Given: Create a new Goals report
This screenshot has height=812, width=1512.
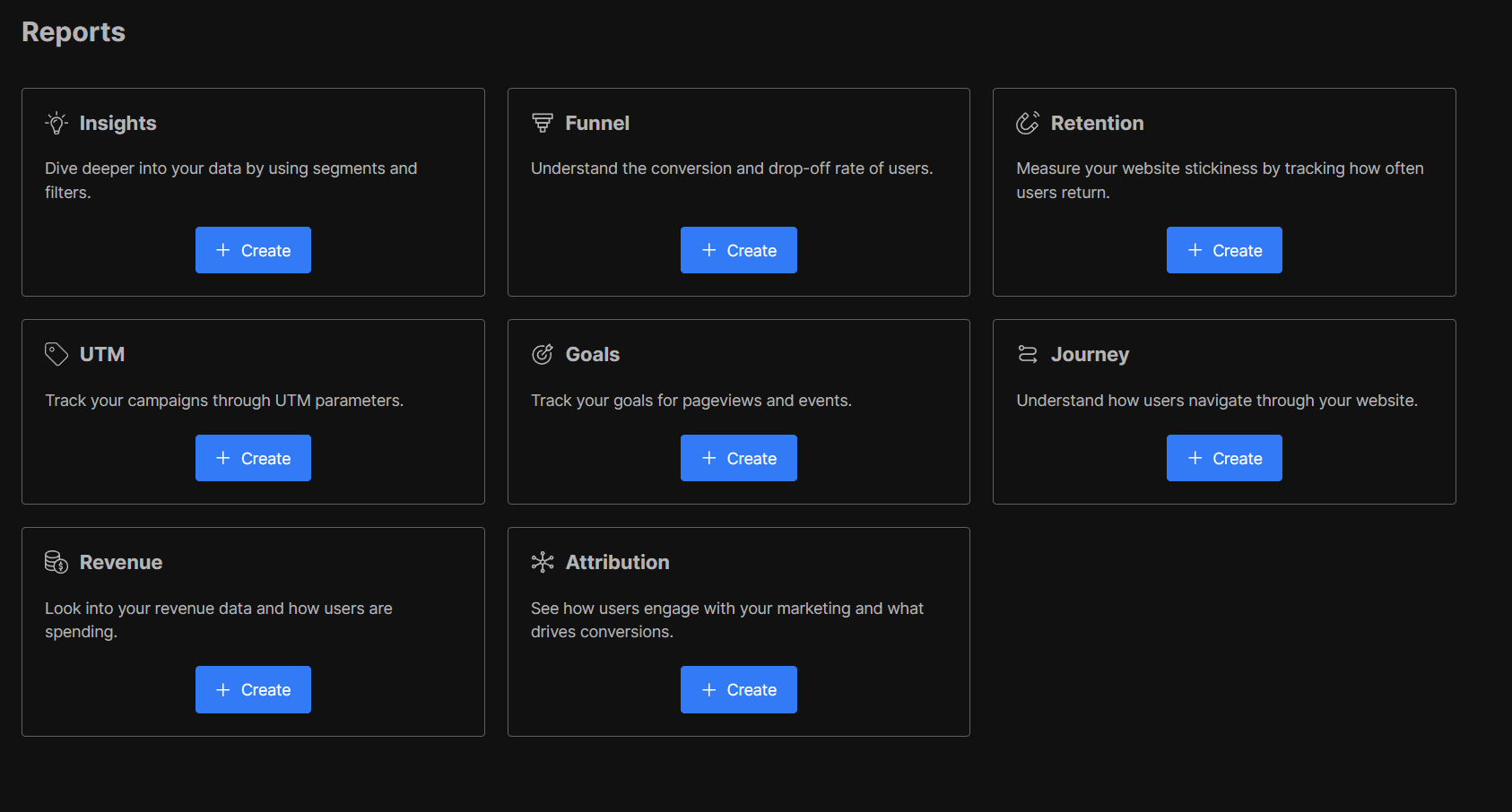Looking at the screenshot, I should pyautogui.click(x=739, y=458).
